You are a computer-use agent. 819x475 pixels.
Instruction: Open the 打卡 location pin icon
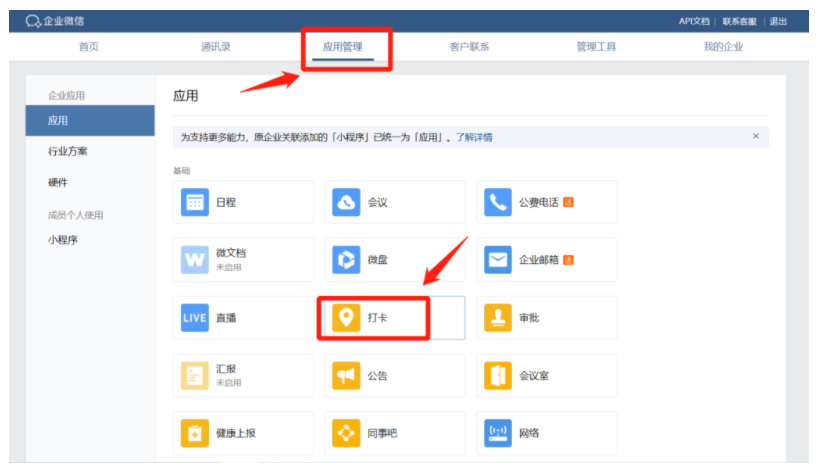[x=346, y=318]
